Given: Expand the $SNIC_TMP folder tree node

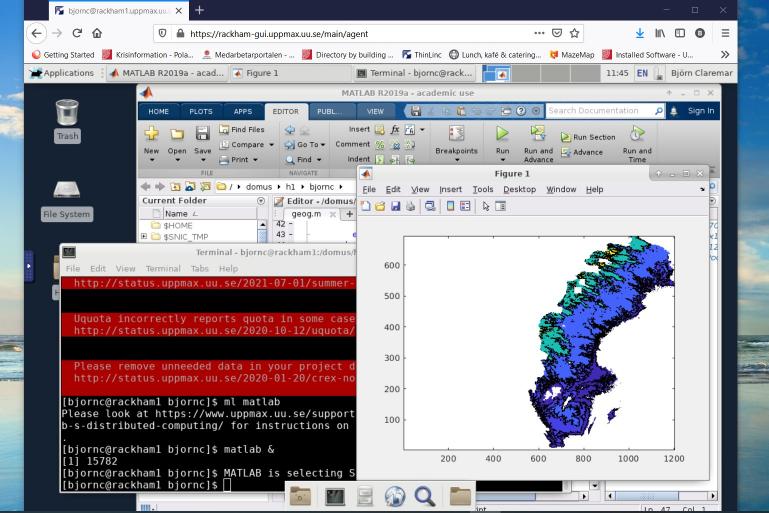Looking at the screenshot, I should pyautogui.click(x=144, y=236).
